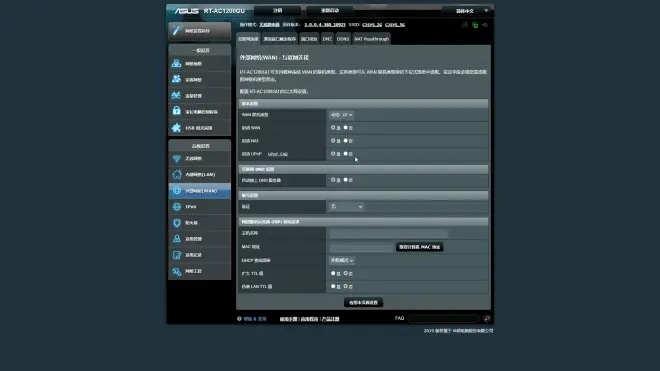Click the Logout button in the header
The image size is (660, 371).
(278, 11)
